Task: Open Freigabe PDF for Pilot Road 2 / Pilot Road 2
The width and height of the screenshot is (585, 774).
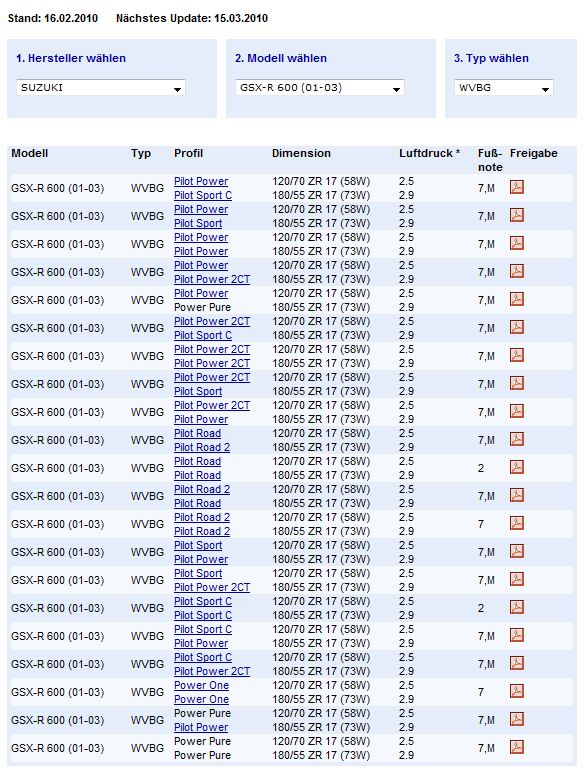Action: tap(517, 524)
